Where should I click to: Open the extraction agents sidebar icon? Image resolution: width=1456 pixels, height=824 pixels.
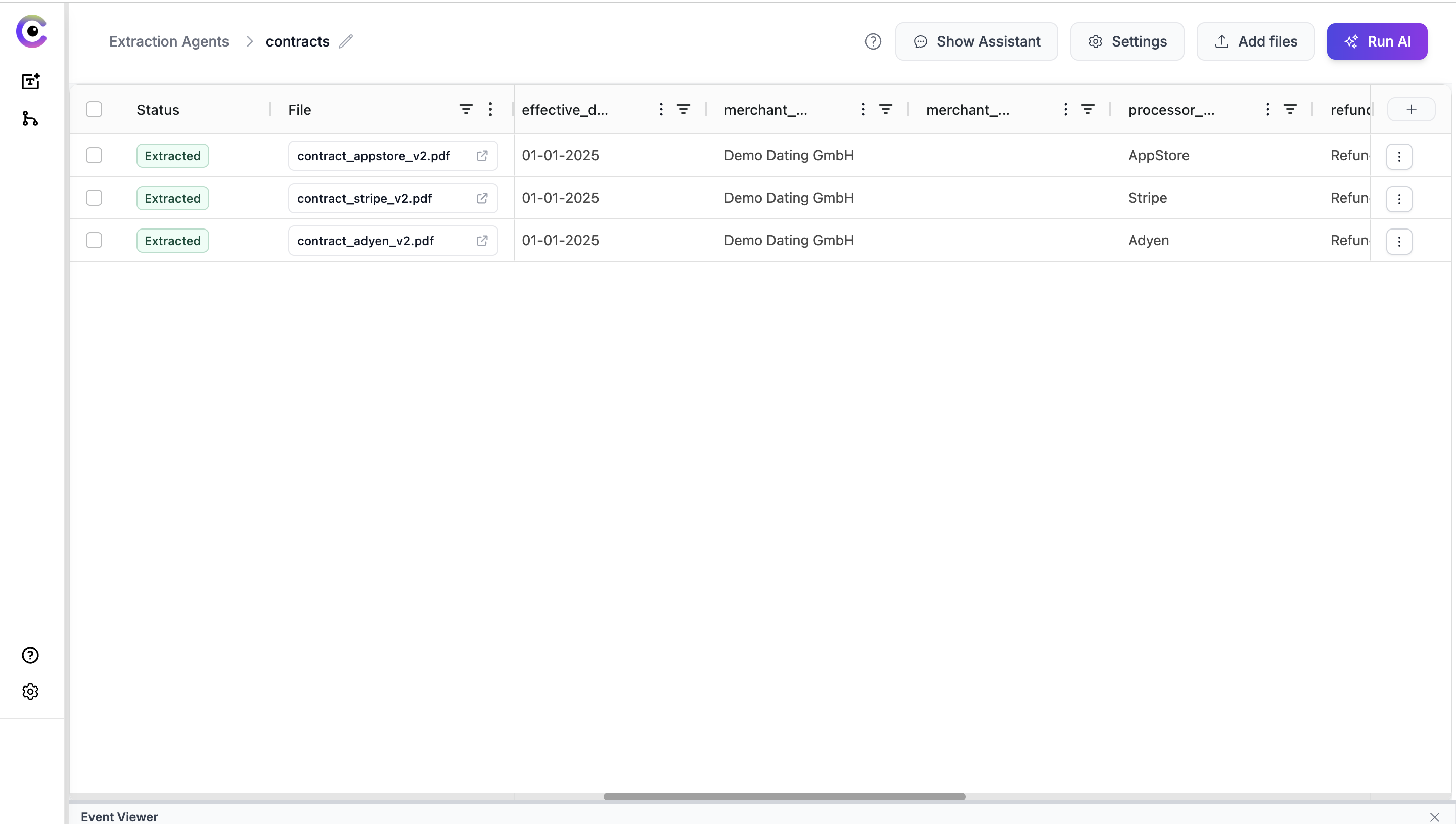[30, 81]
